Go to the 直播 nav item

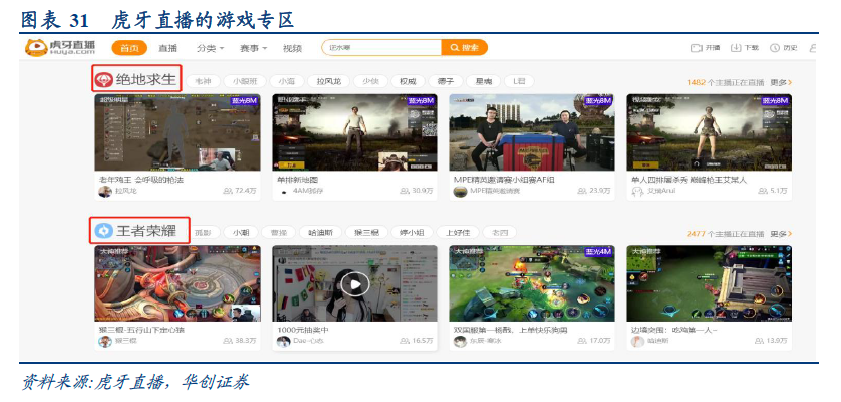(x=167, y=48)
